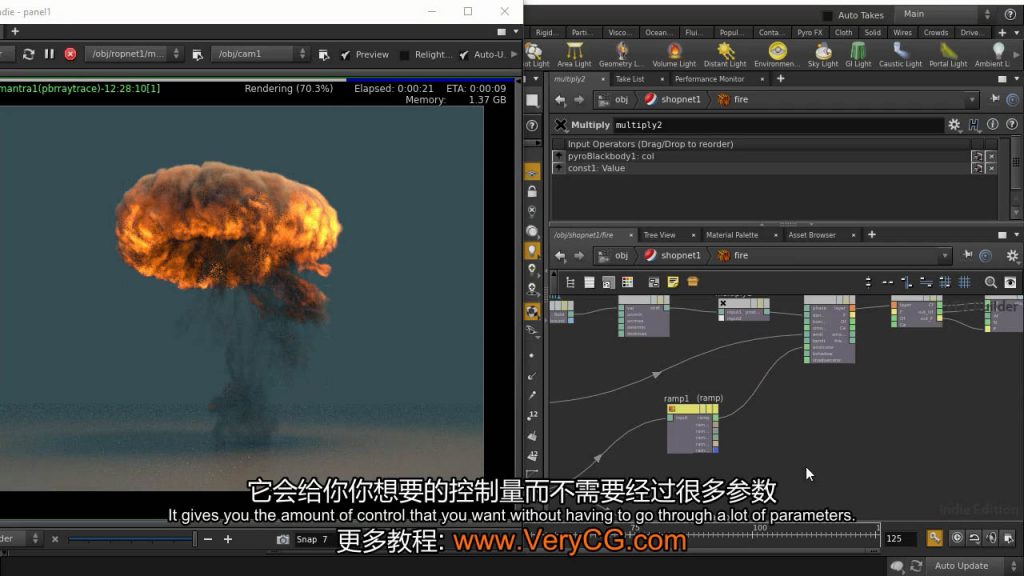The image size is (1024, 576).
Task: Pin the network editor pane
Action: (x=967, y=255)
